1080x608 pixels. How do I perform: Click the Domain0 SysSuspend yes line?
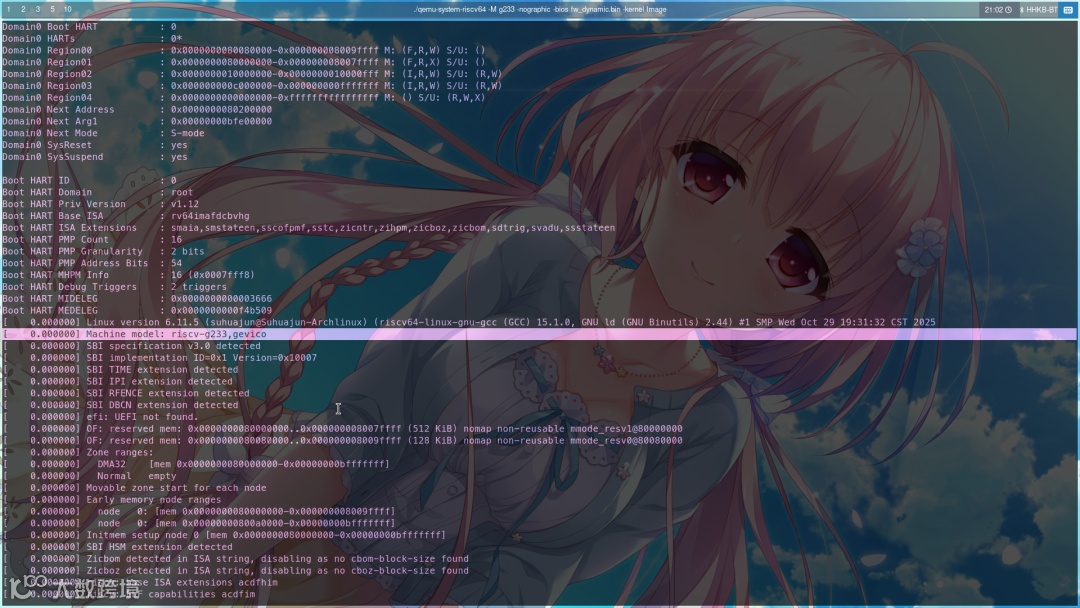[95, 157]
